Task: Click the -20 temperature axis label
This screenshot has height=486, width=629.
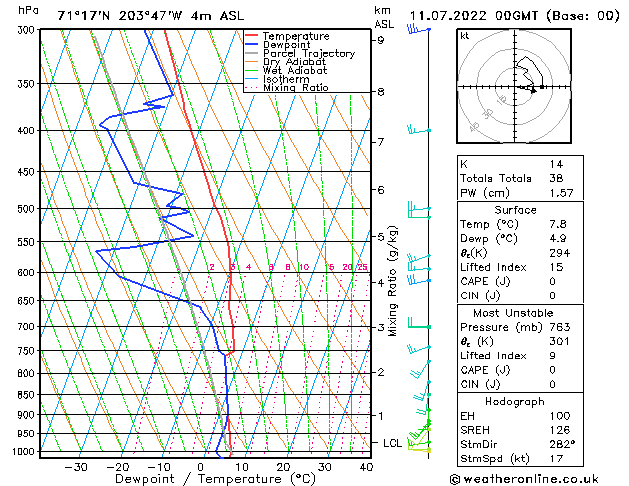Action: (118, 468)
